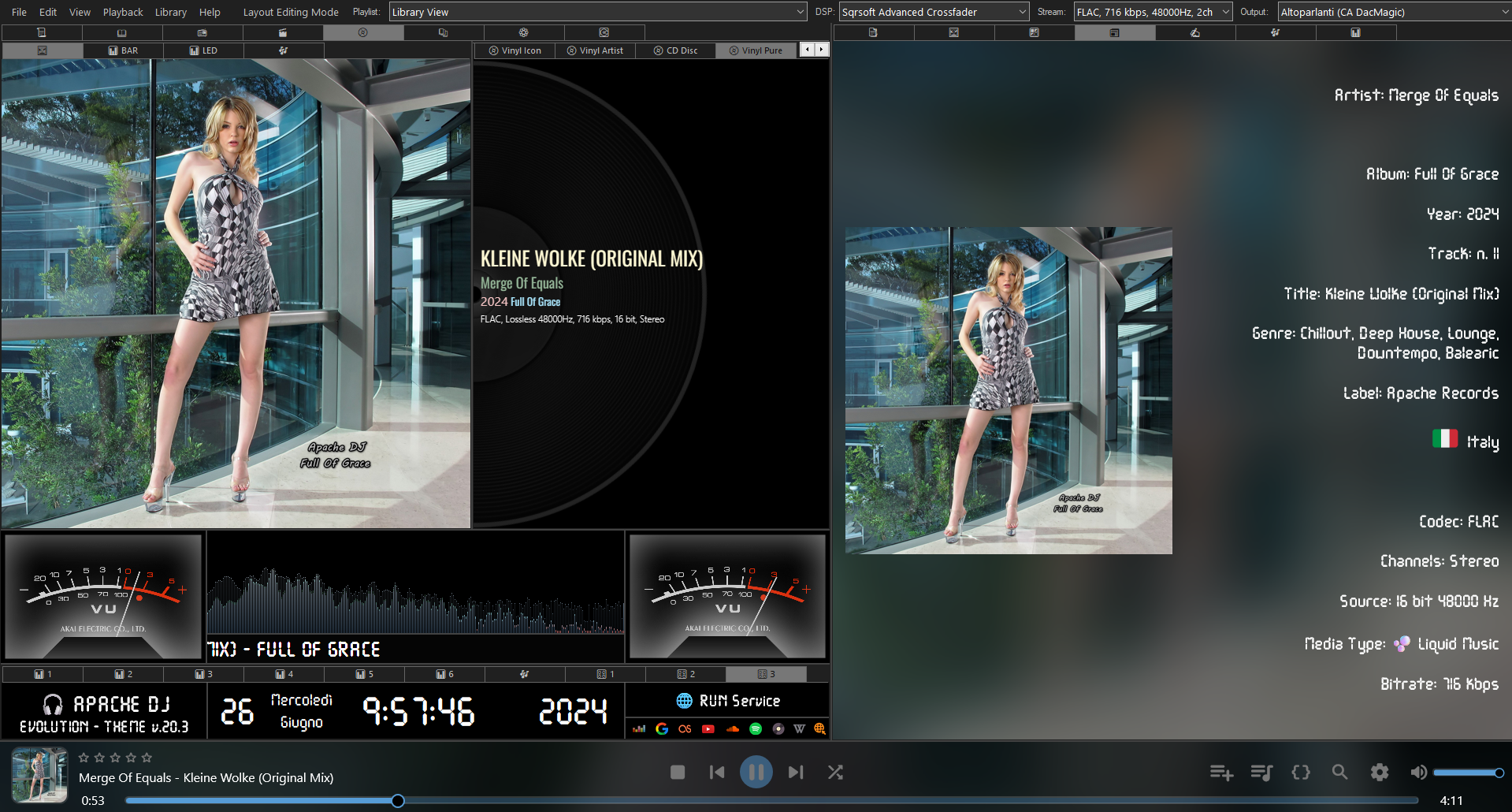1512x812 pixels.
Task: Click the add-to-playlist icon
Action: tap(1221, 773)
